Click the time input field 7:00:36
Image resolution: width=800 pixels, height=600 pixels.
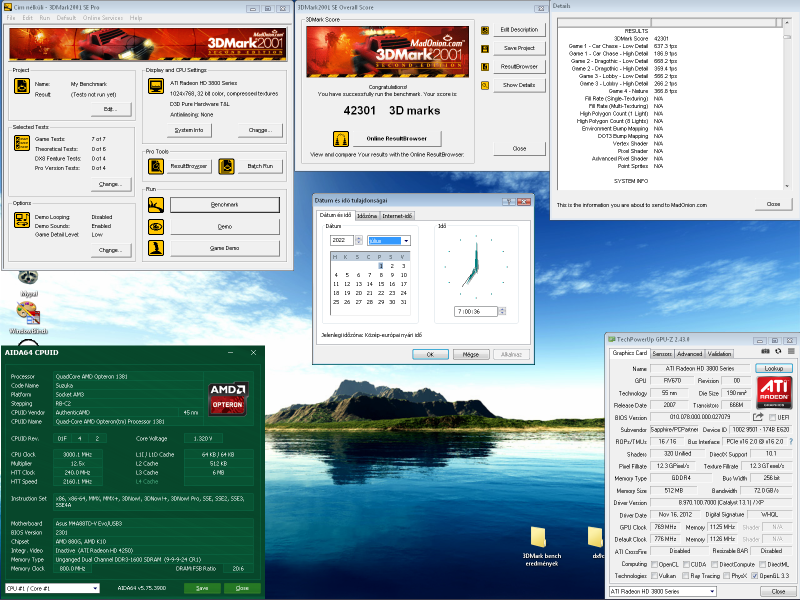click(x=475, y=311)
